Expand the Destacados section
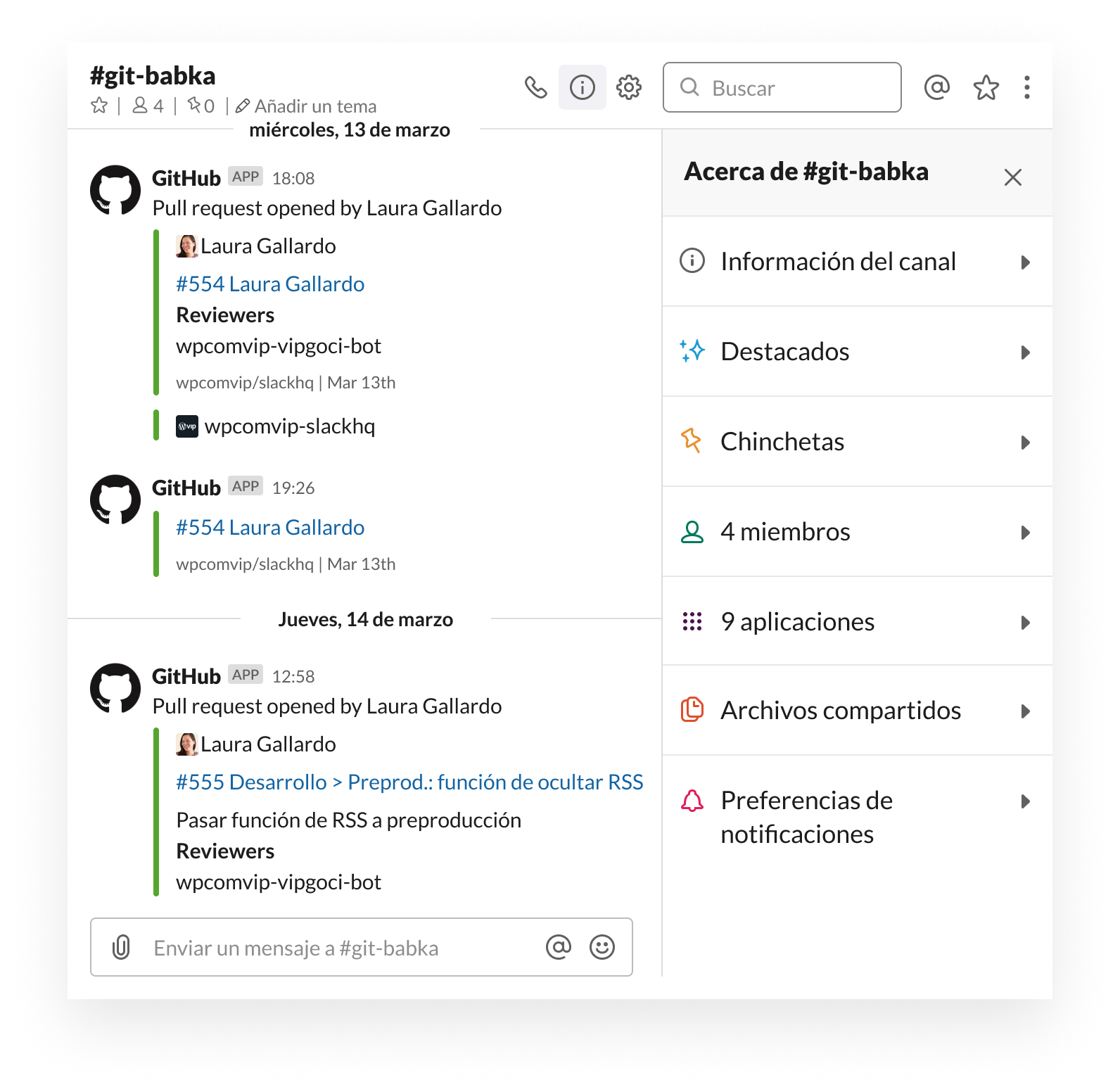1120x1092 pixels. tap(858, 352)
